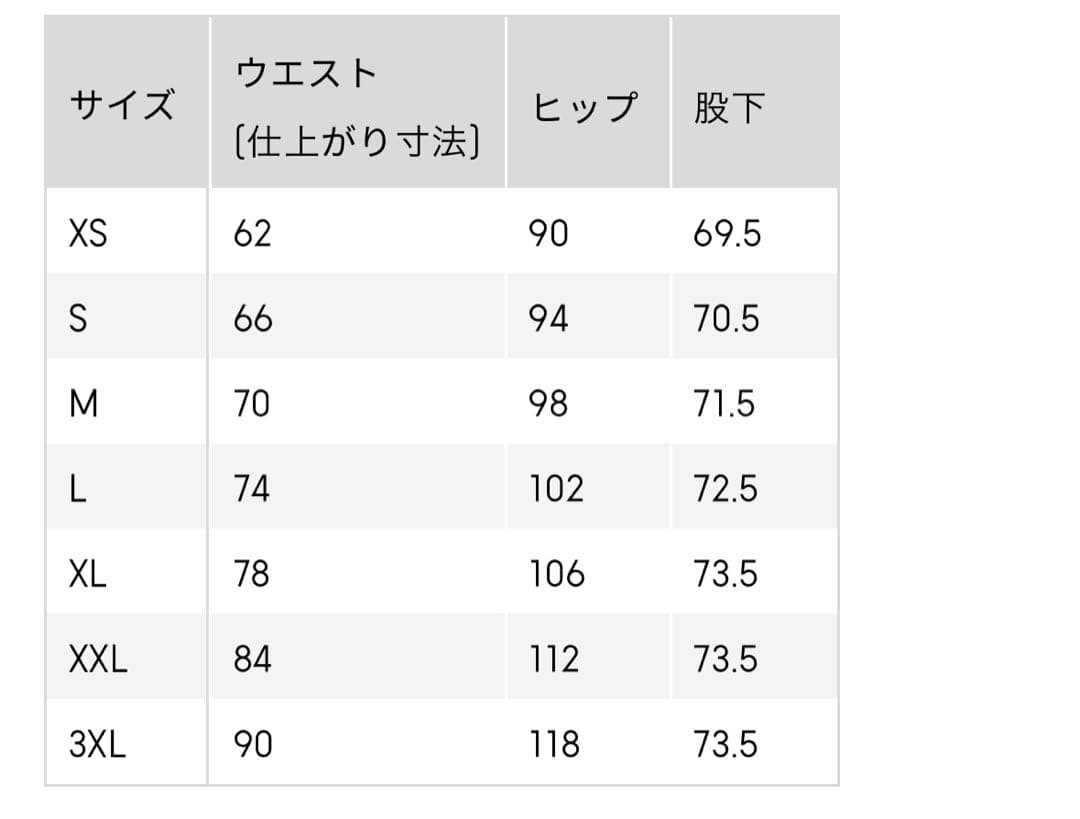This screenshot has width=1080, height=819.
Task: Click the L hip value 102
Action: (557, 489)
